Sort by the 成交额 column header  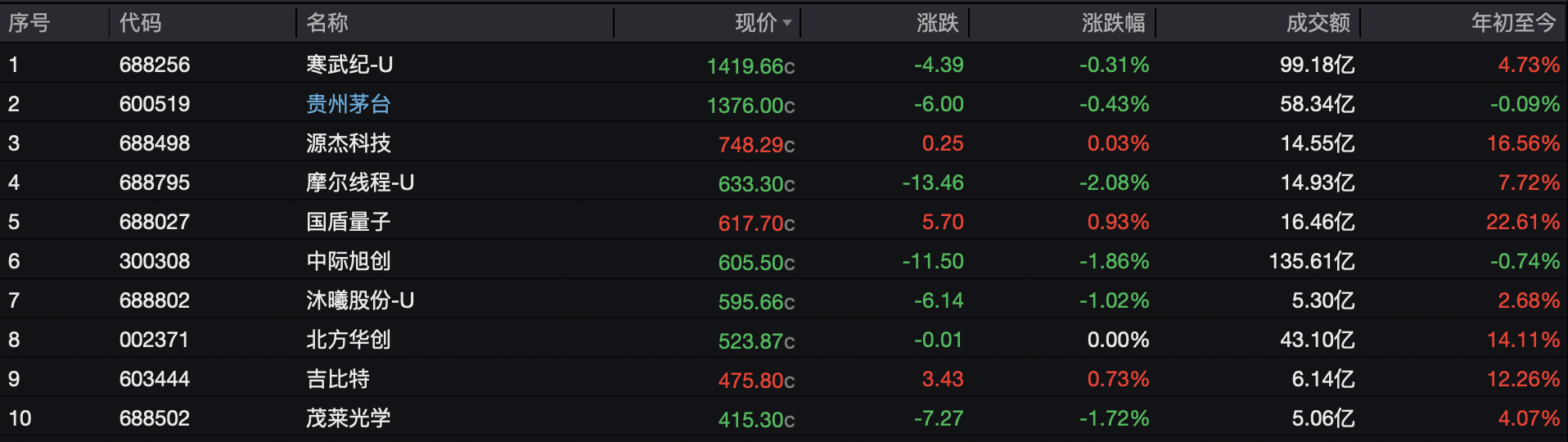(x=1318, y=23)
